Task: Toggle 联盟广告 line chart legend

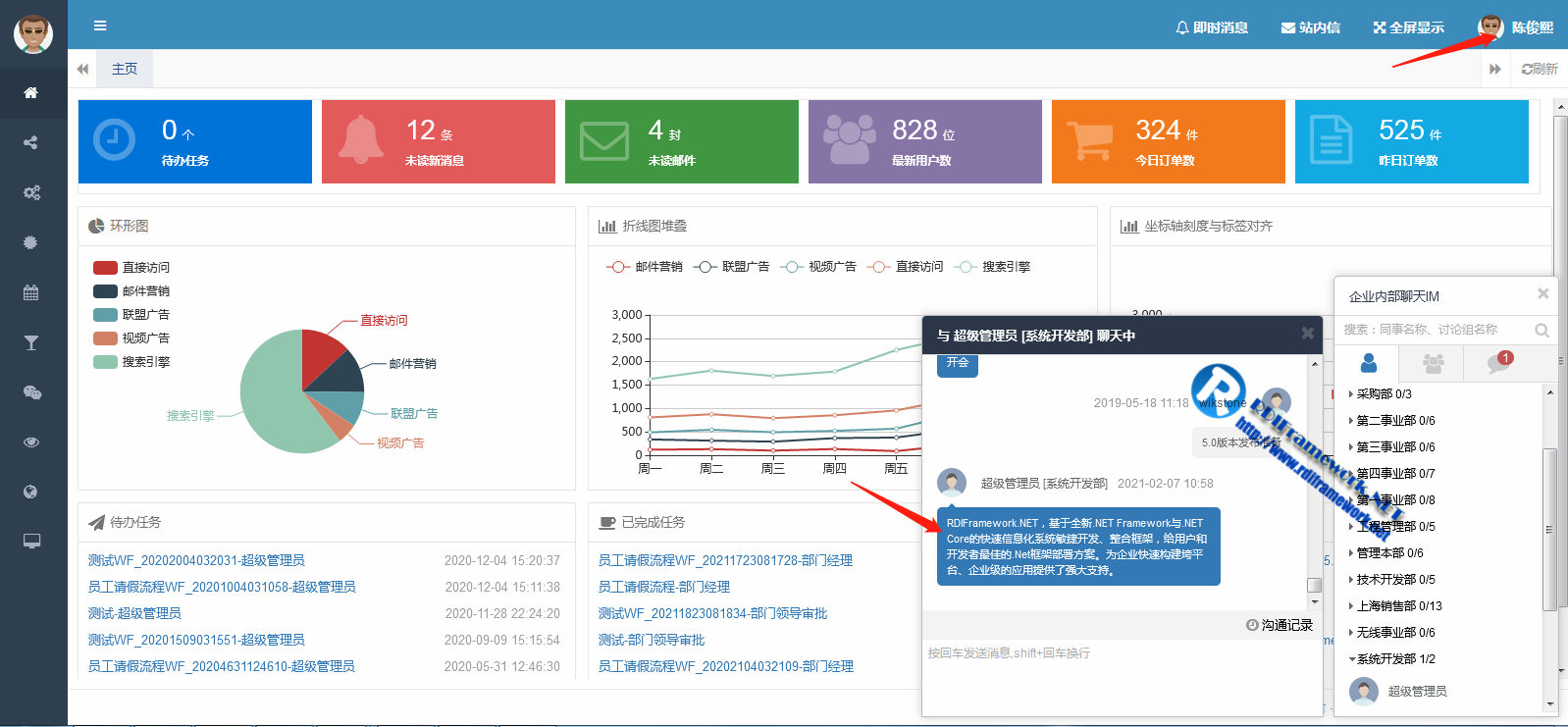Action: 731,267
